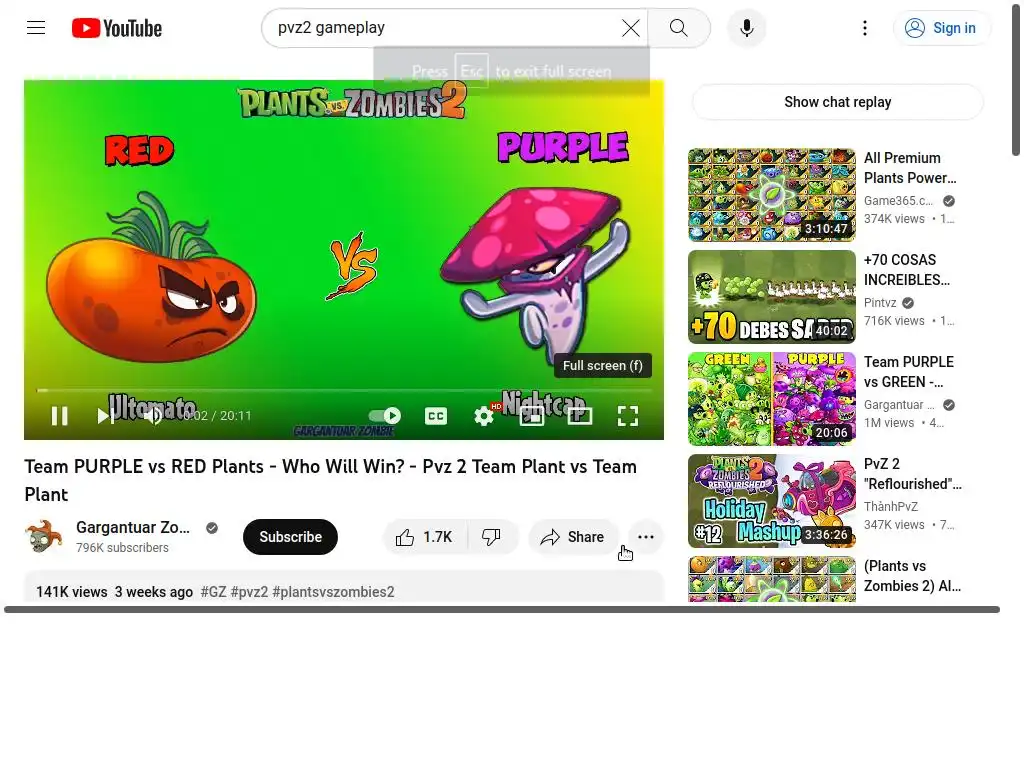Click channel name ThànhPvZ

pyautogui.click(x=890, y=506)
